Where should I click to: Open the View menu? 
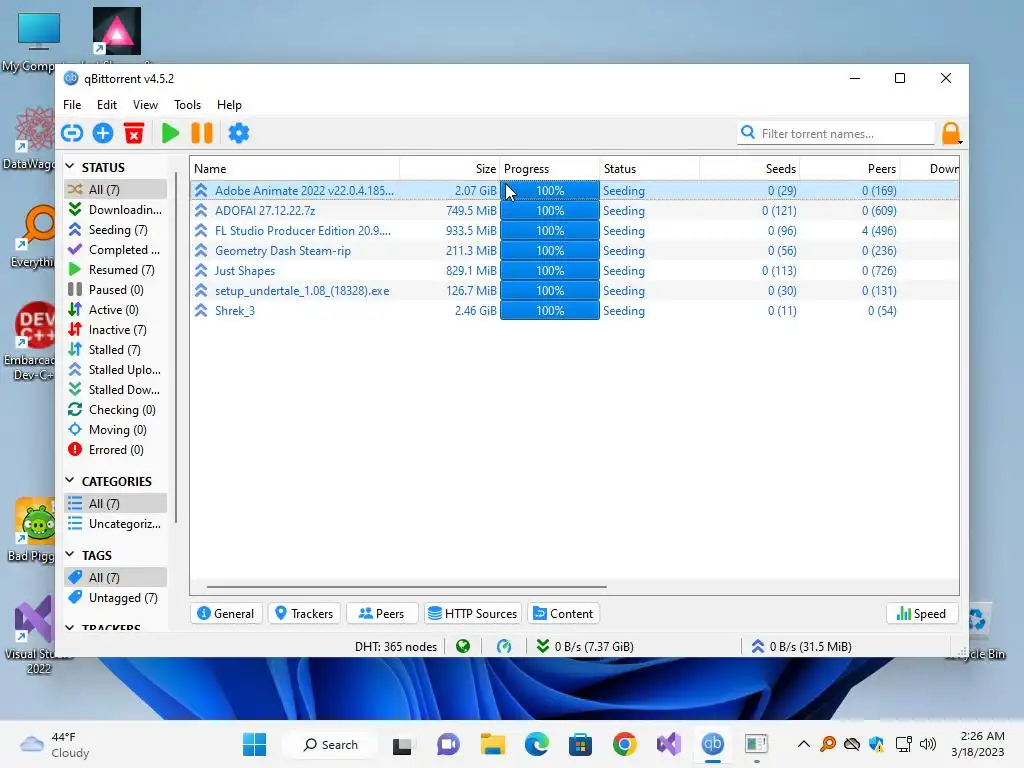145,104
